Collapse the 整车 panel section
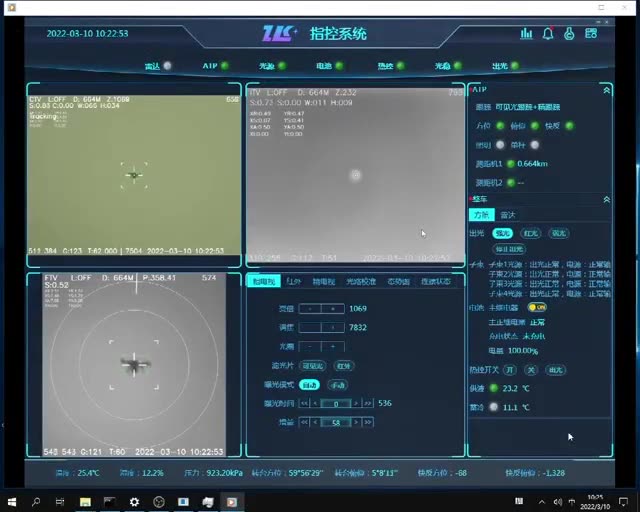Screen dimensions: 640x512 [x=607, y=200]
